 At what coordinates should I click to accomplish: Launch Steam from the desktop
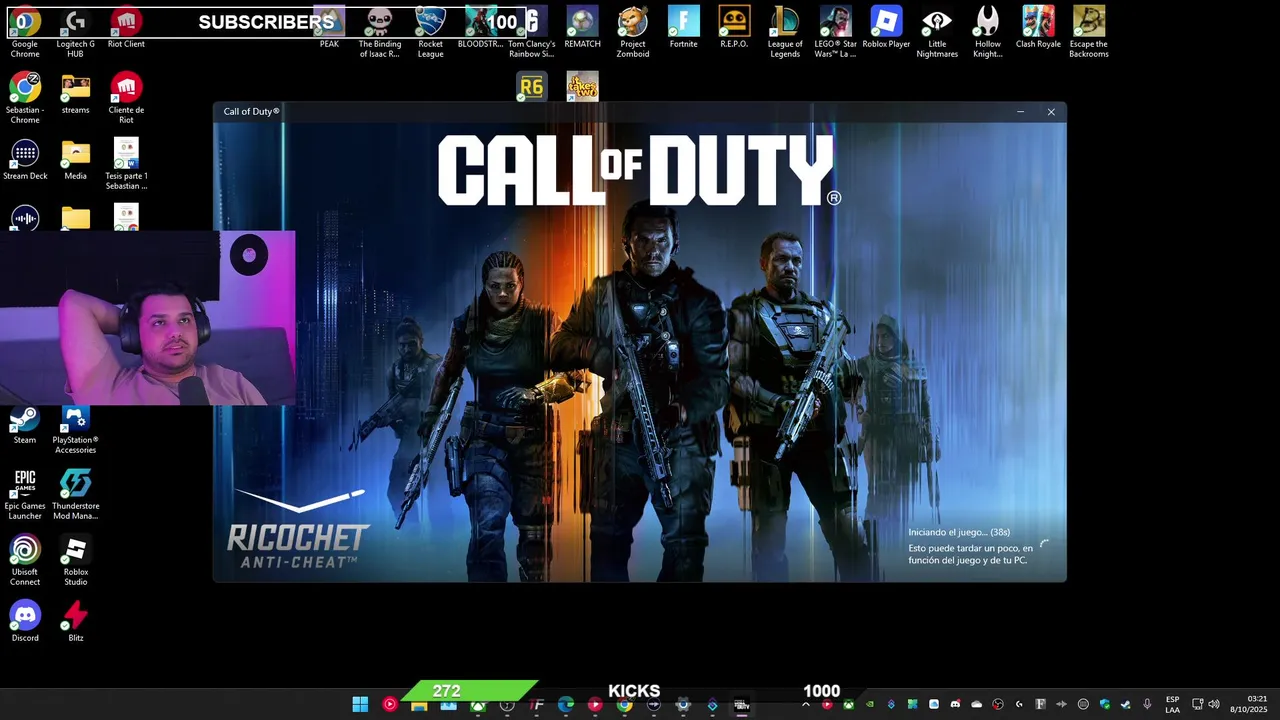coord(25,425)
